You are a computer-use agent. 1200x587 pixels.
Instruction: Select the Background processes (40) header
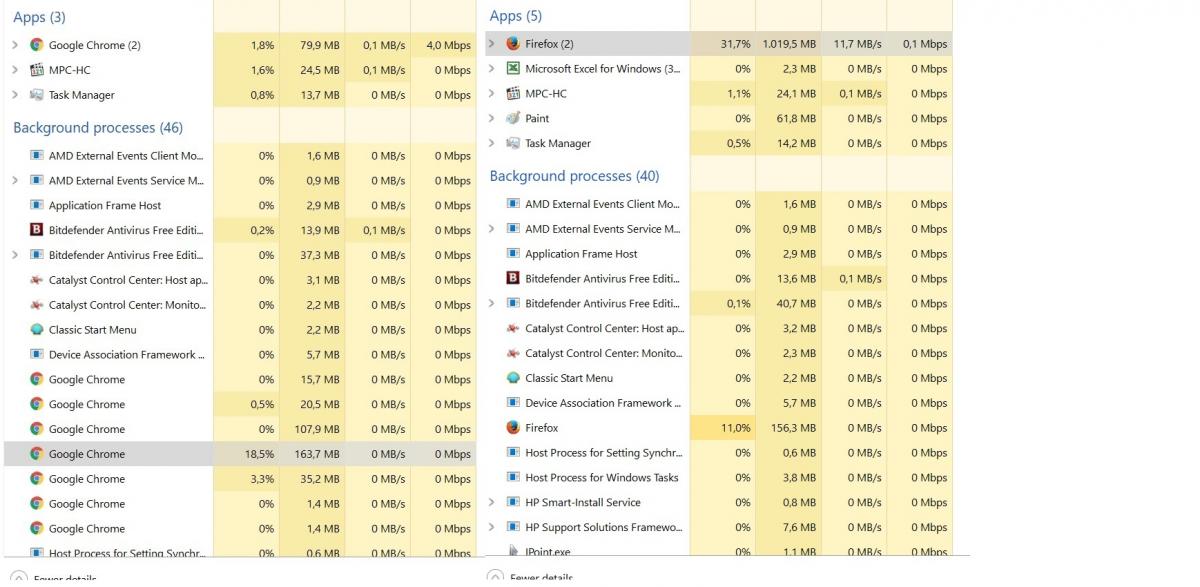[574, 176]
